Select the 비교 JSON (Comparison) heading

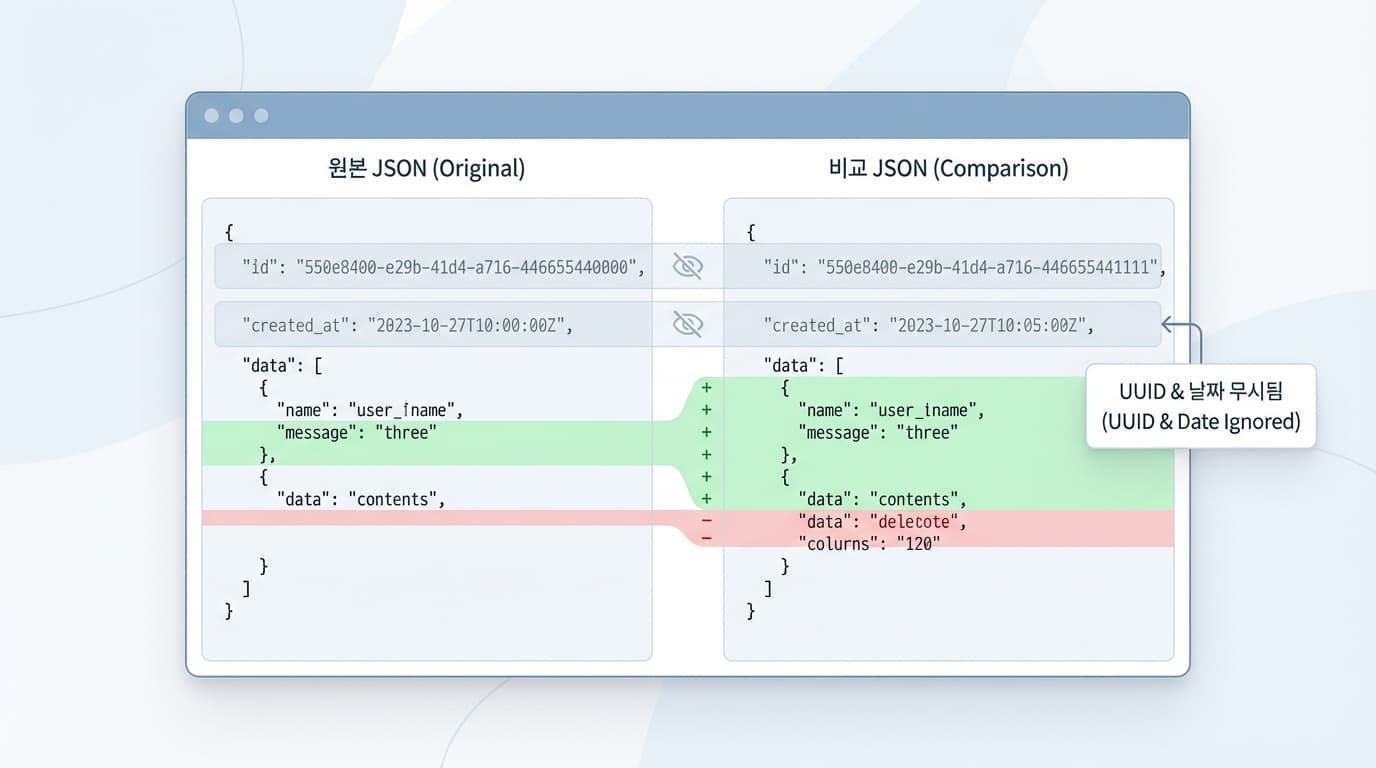pos(948,168)
